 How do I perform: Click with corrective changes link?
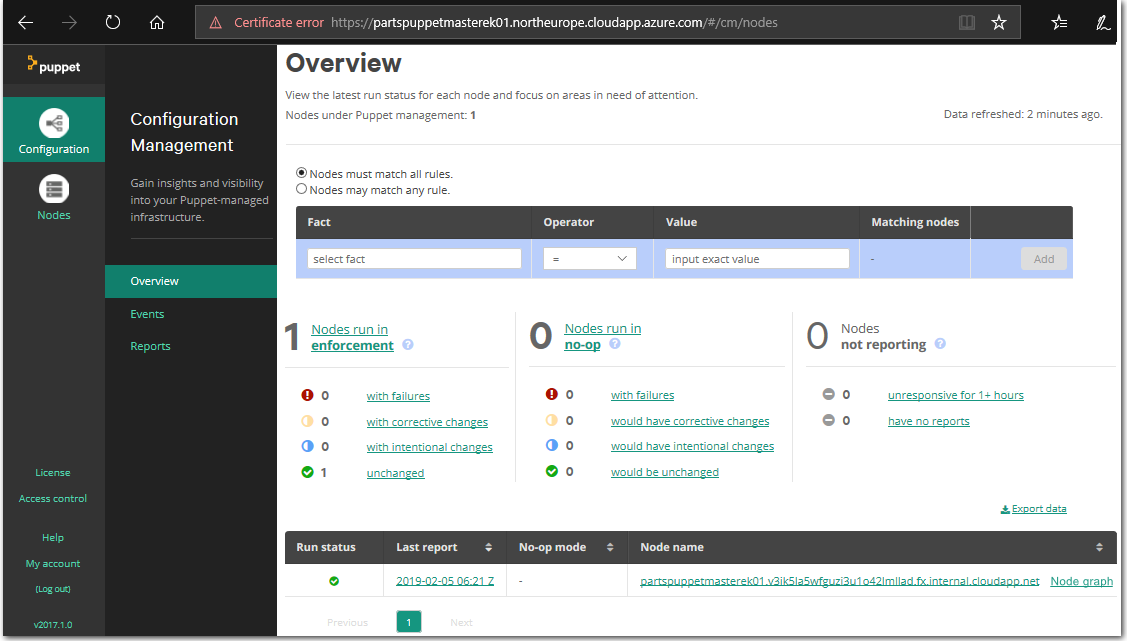tap(427, 422)
